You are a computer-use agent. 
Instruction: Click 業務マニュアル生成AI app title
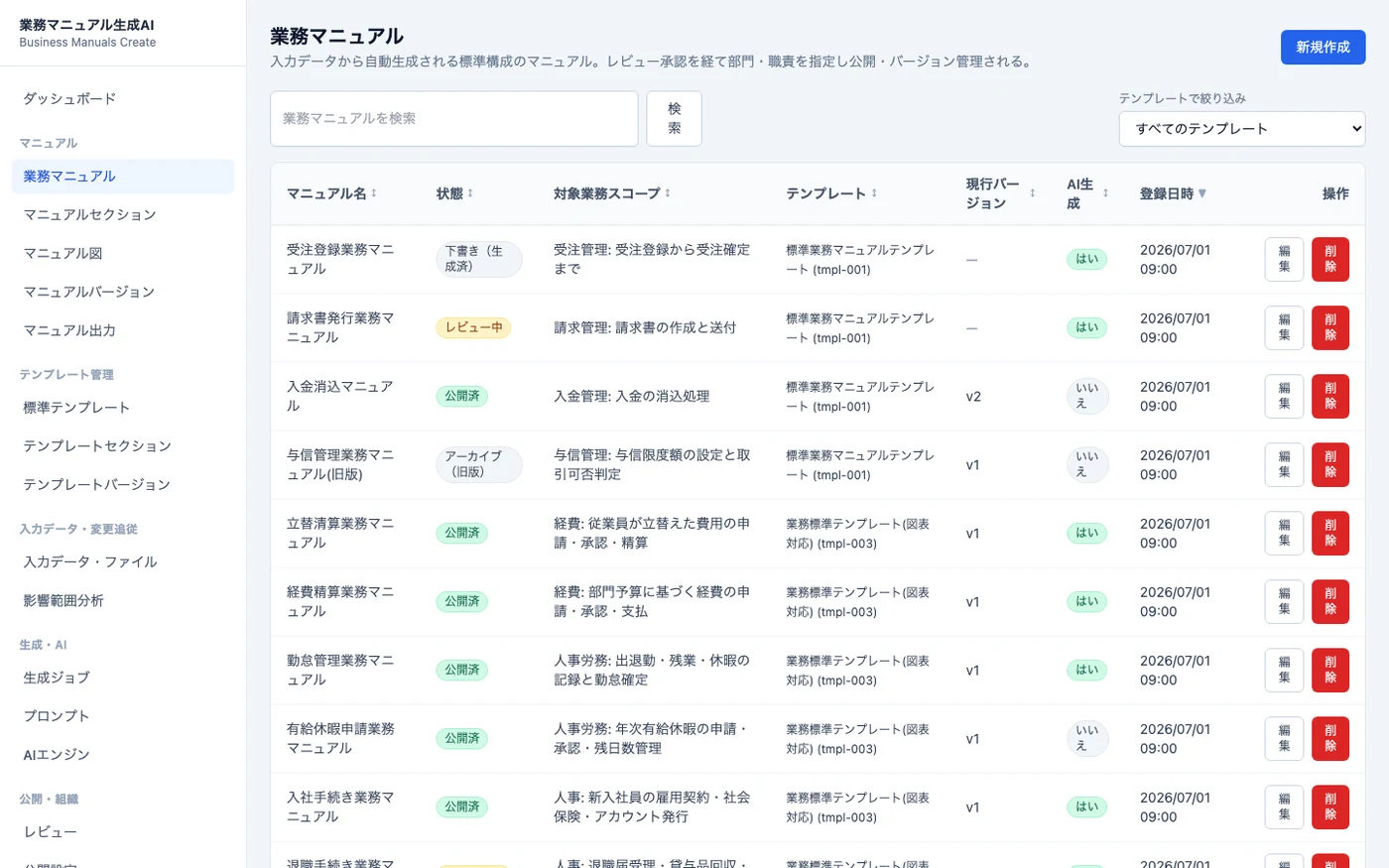tap(87, 25)
